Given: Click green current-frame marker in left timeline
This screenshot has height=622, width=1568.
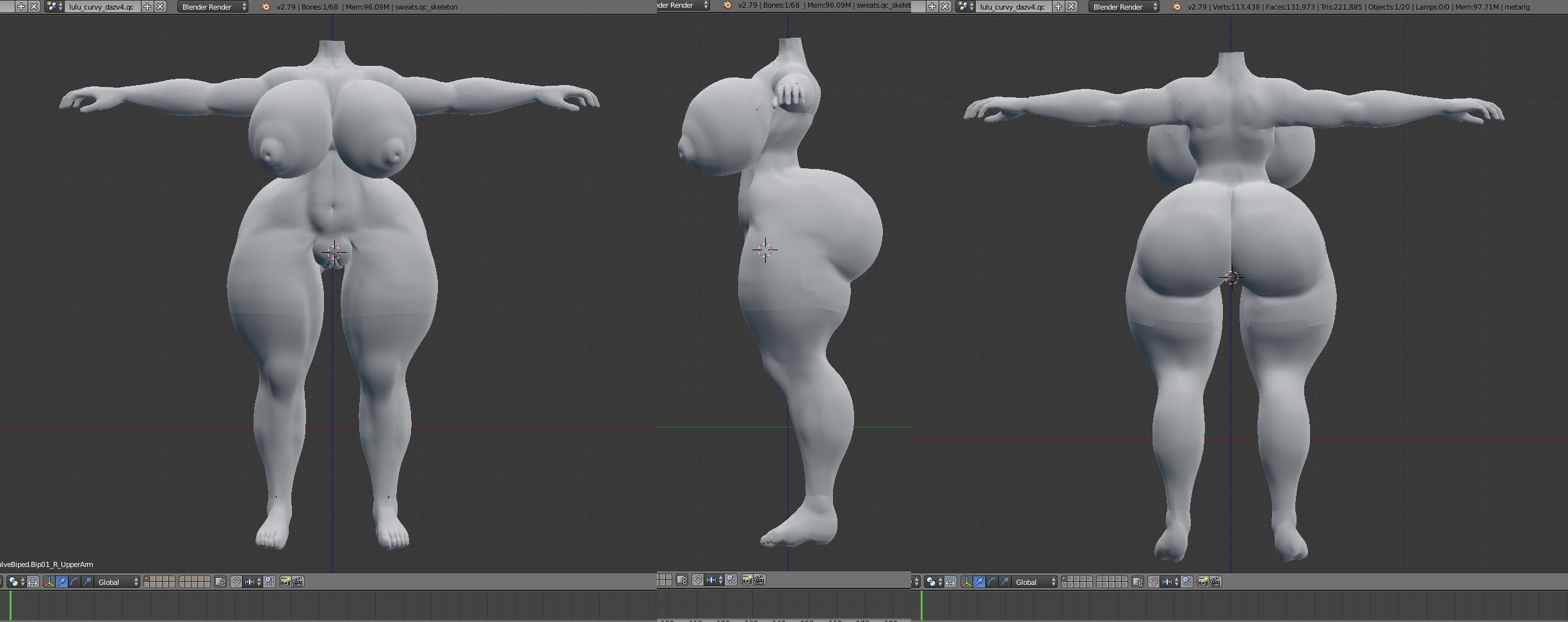Looking at the screenshot, I should (10, 605).
